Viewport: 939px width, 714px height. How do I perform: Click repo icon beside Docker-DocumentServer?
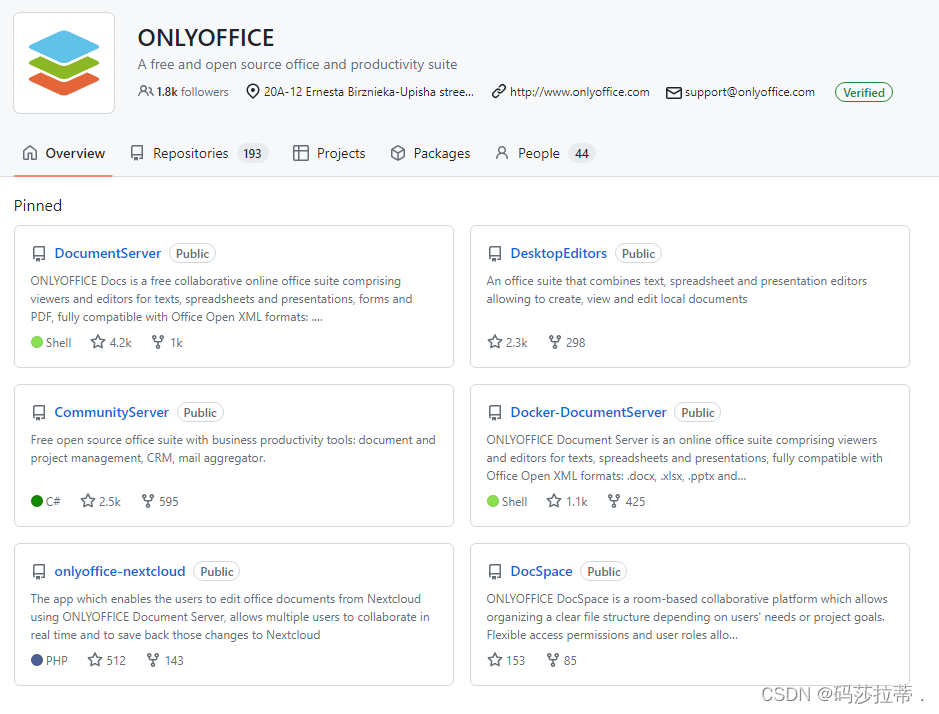[x=495, y=413]
